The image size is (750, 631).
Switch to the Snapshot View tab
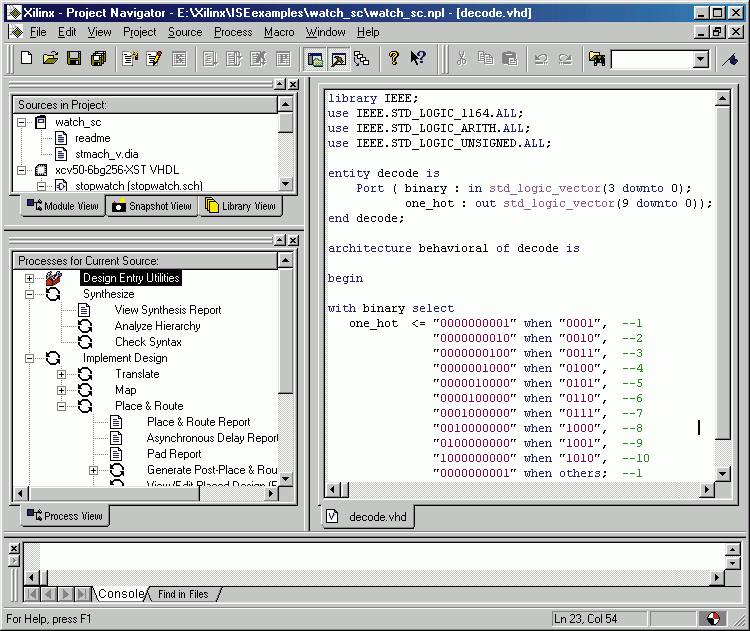[152, 206]
